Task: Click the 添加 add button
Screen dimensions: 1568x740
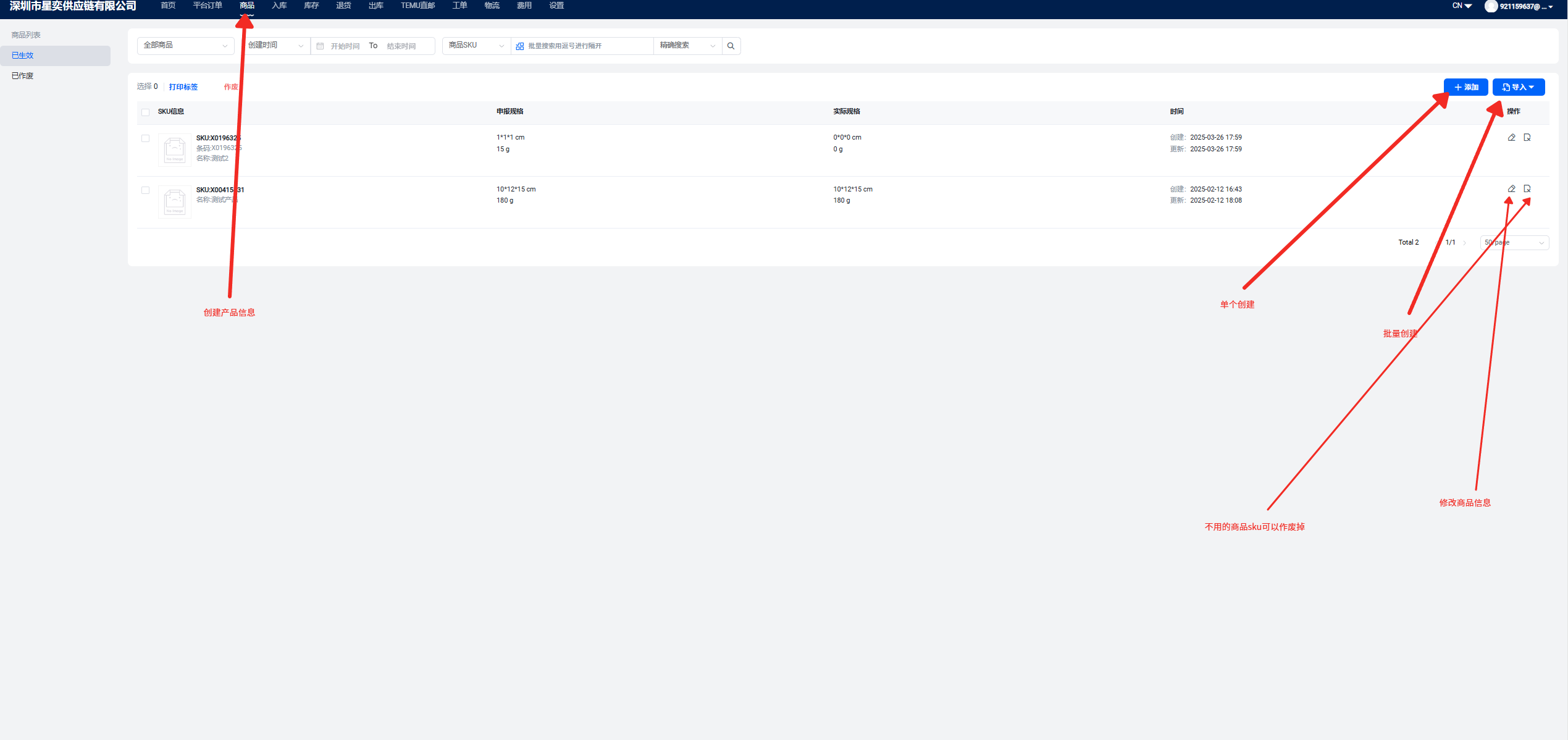Action: [1465, 87]
